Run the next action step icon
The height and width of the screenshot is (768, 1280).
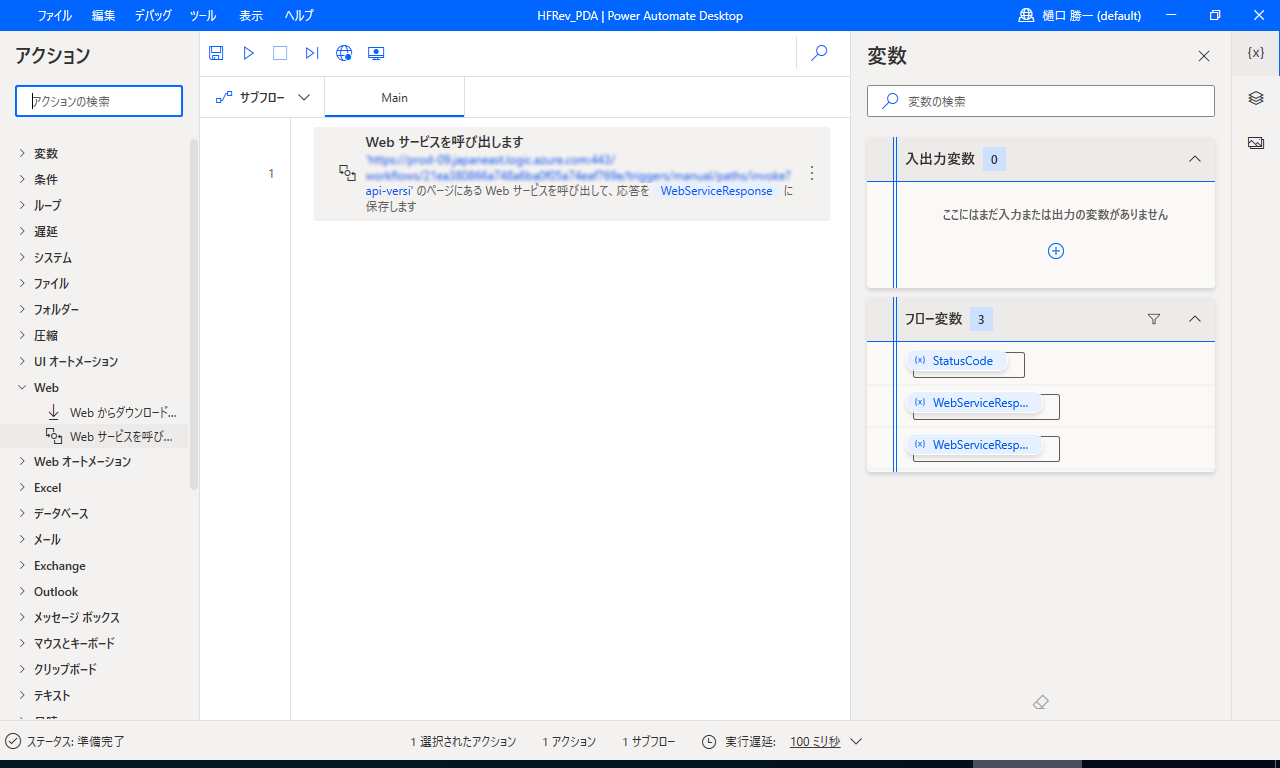pyautogui.click(x=312, y=53)
